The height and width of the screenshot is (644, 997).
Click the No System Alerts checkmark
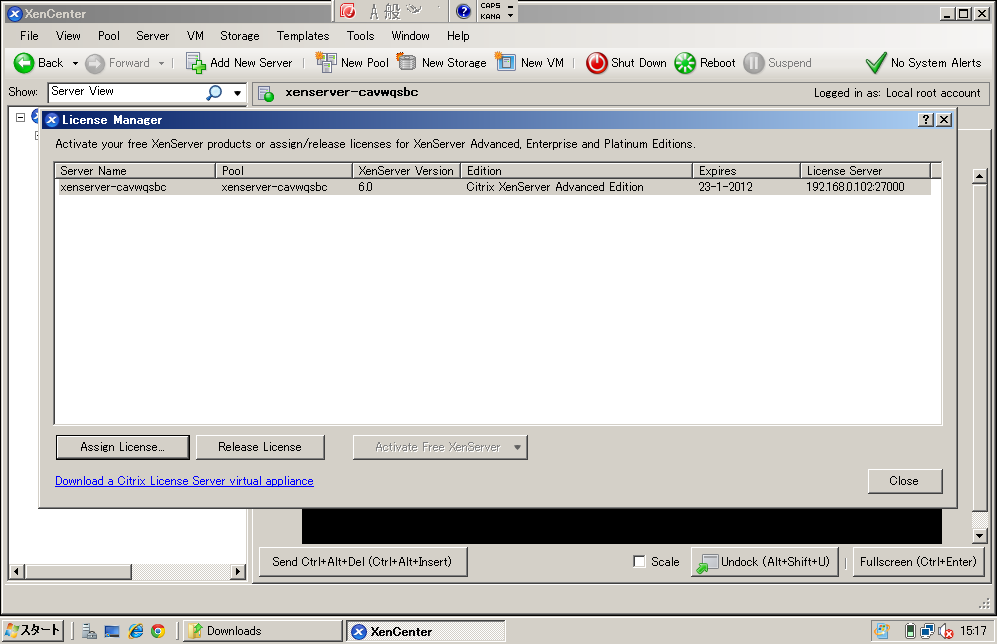pyautogui.click(x=876, y=62)
